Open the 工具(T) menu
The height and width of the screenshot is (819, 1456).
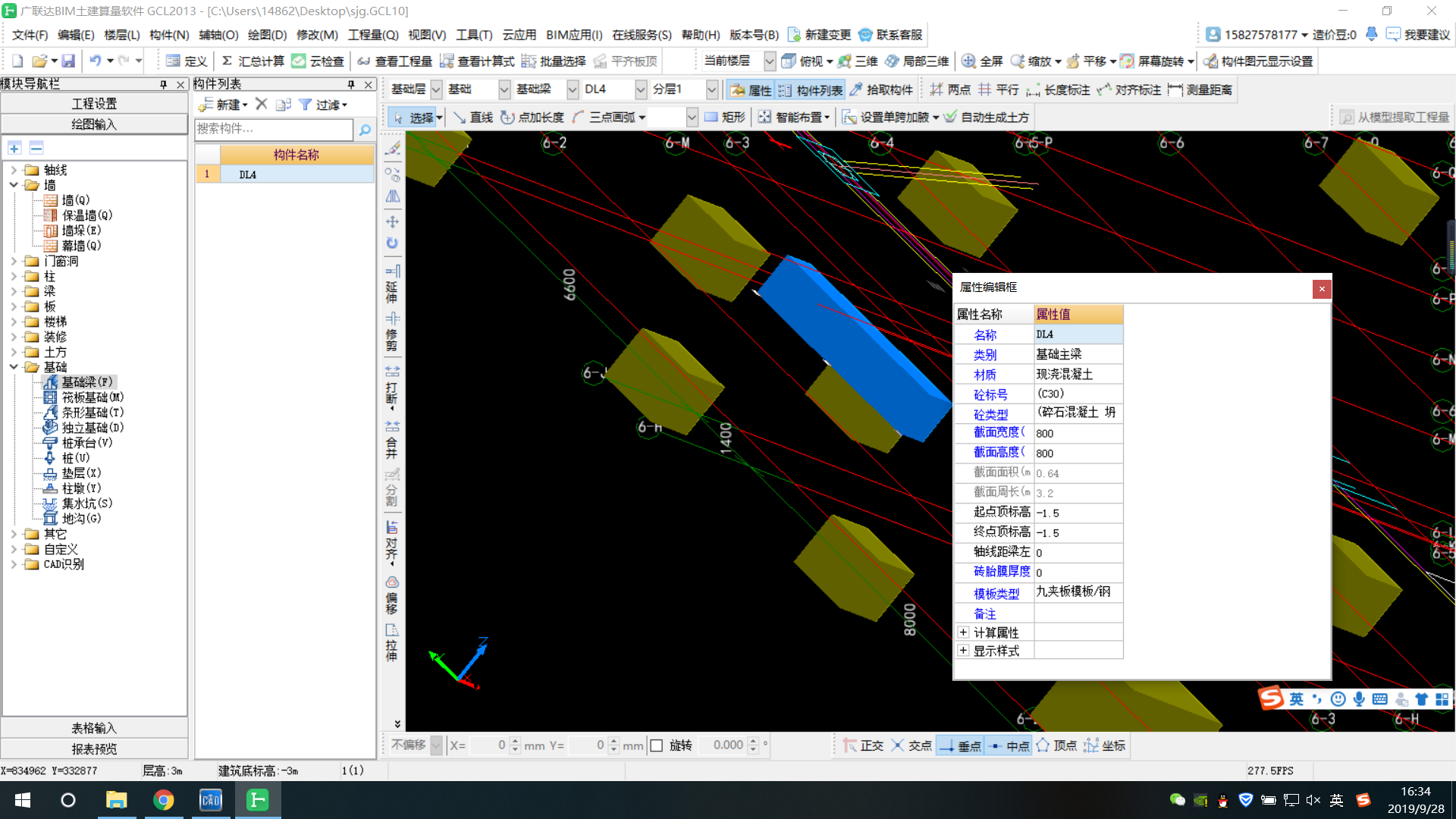[x=474, y=35]
